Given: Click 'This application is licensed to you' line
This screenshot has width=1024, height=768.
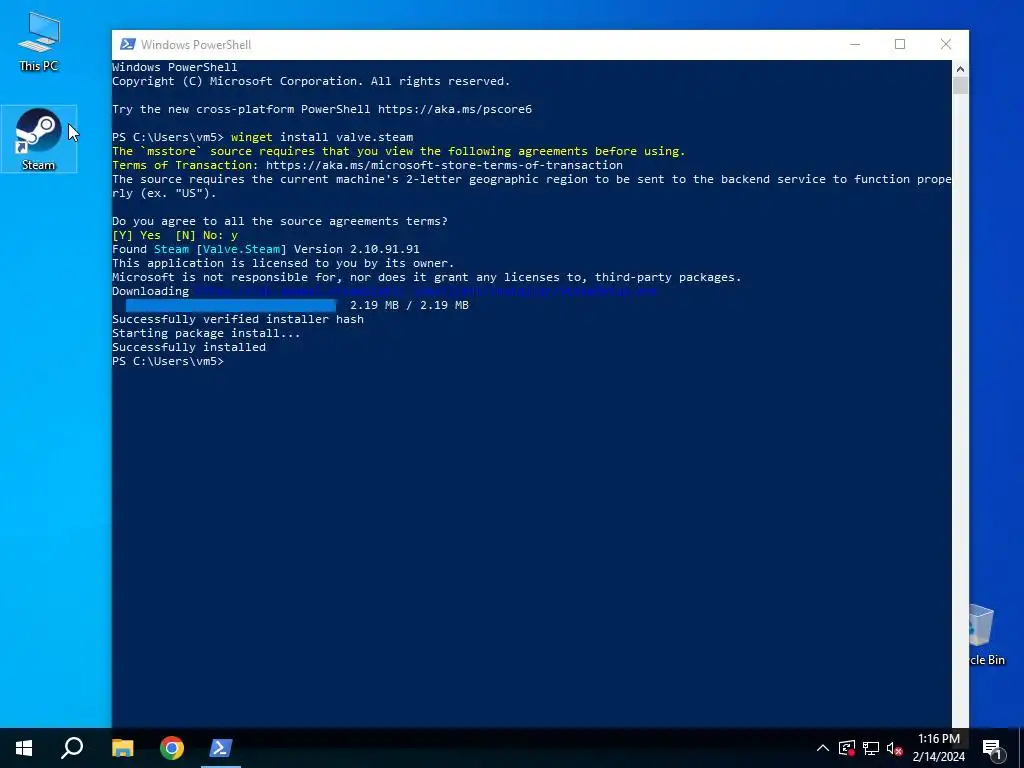Looking at the screenshot, I should (x=283, y=263).
